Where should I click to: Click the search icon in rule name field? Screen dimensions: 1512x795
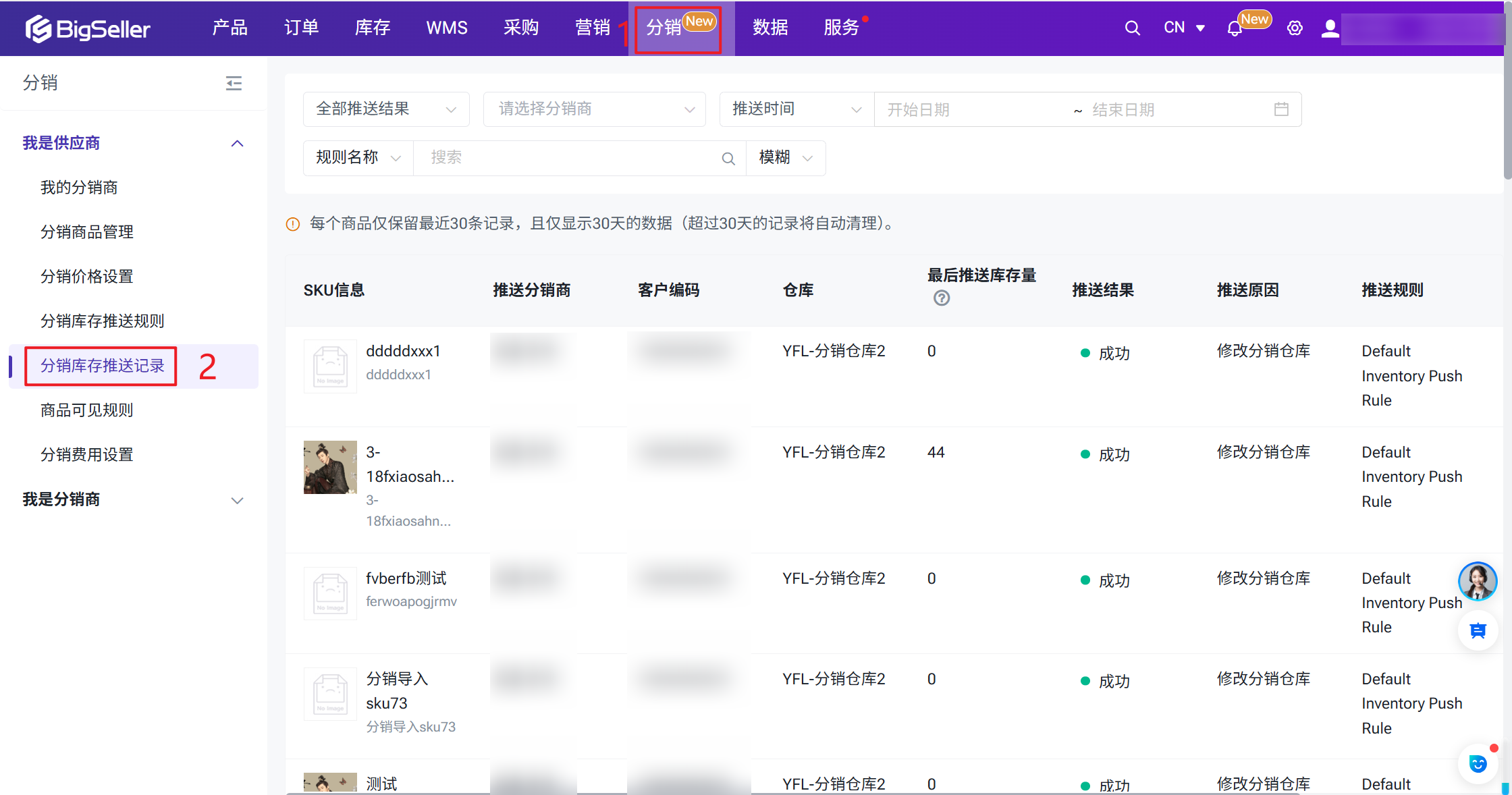pyautogui.click(x=728, y=159)
